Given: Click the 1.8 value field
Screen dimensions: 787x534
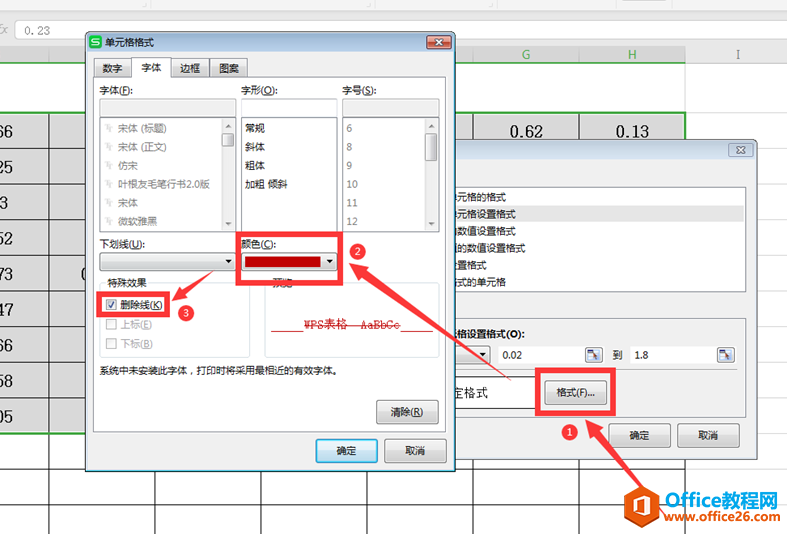Looking at the screenshot, I should (673, 355).
